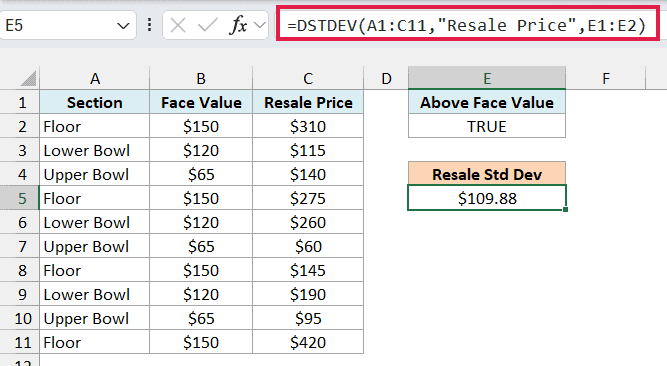Click the 'Section' header cell
This screenshot has width=667, height=366.
point(95,102)
